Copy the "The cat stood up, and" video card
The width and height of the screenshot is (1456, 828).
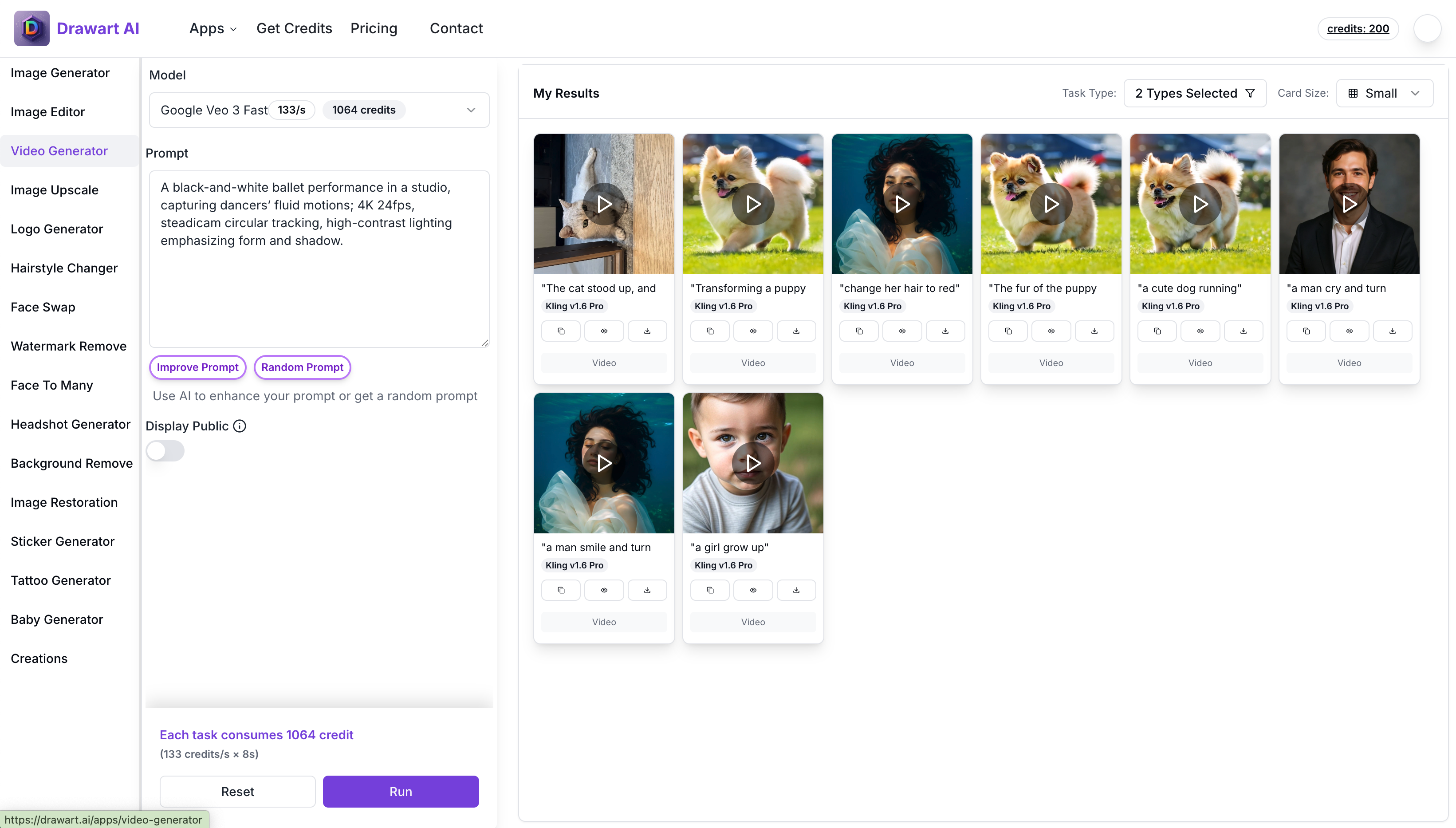pos(561,331)
